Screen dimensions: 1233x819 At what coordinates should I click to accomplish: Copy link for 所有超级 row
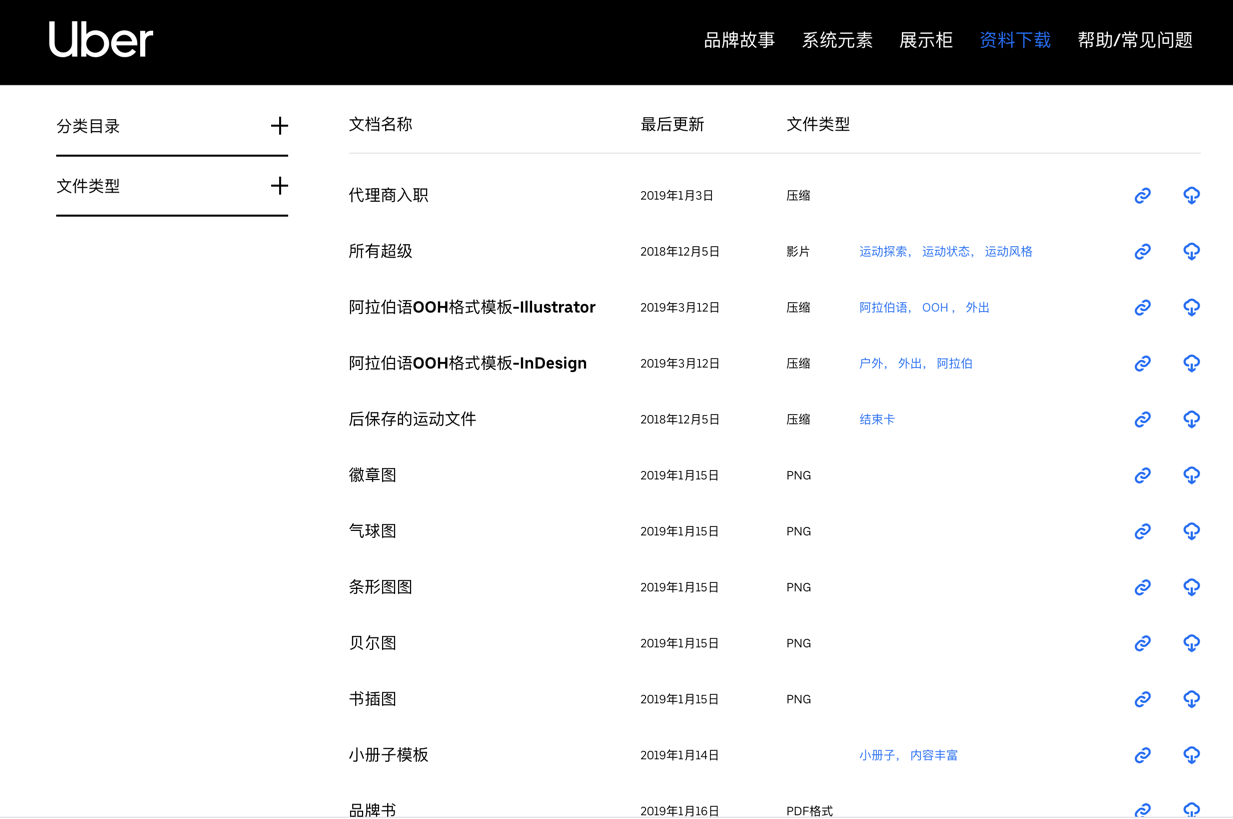pos(1142,252)
